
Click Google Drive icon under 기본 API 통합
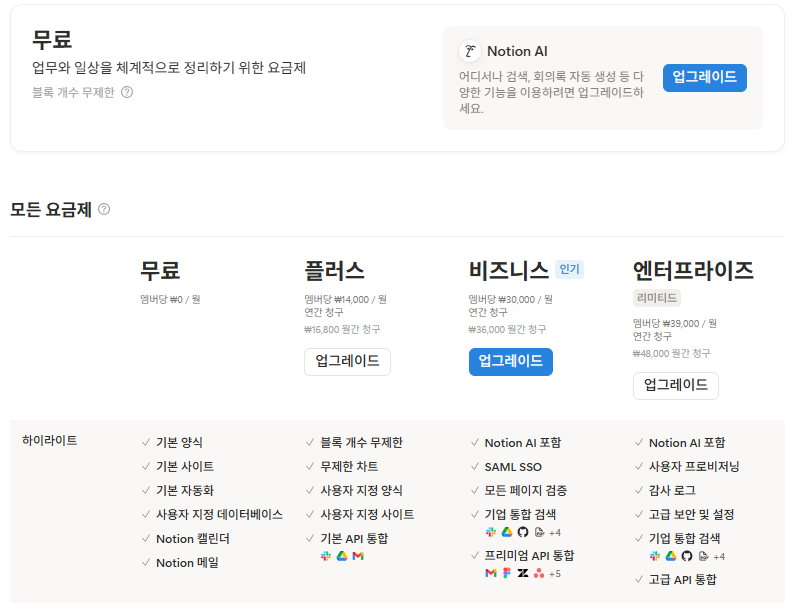342,556
